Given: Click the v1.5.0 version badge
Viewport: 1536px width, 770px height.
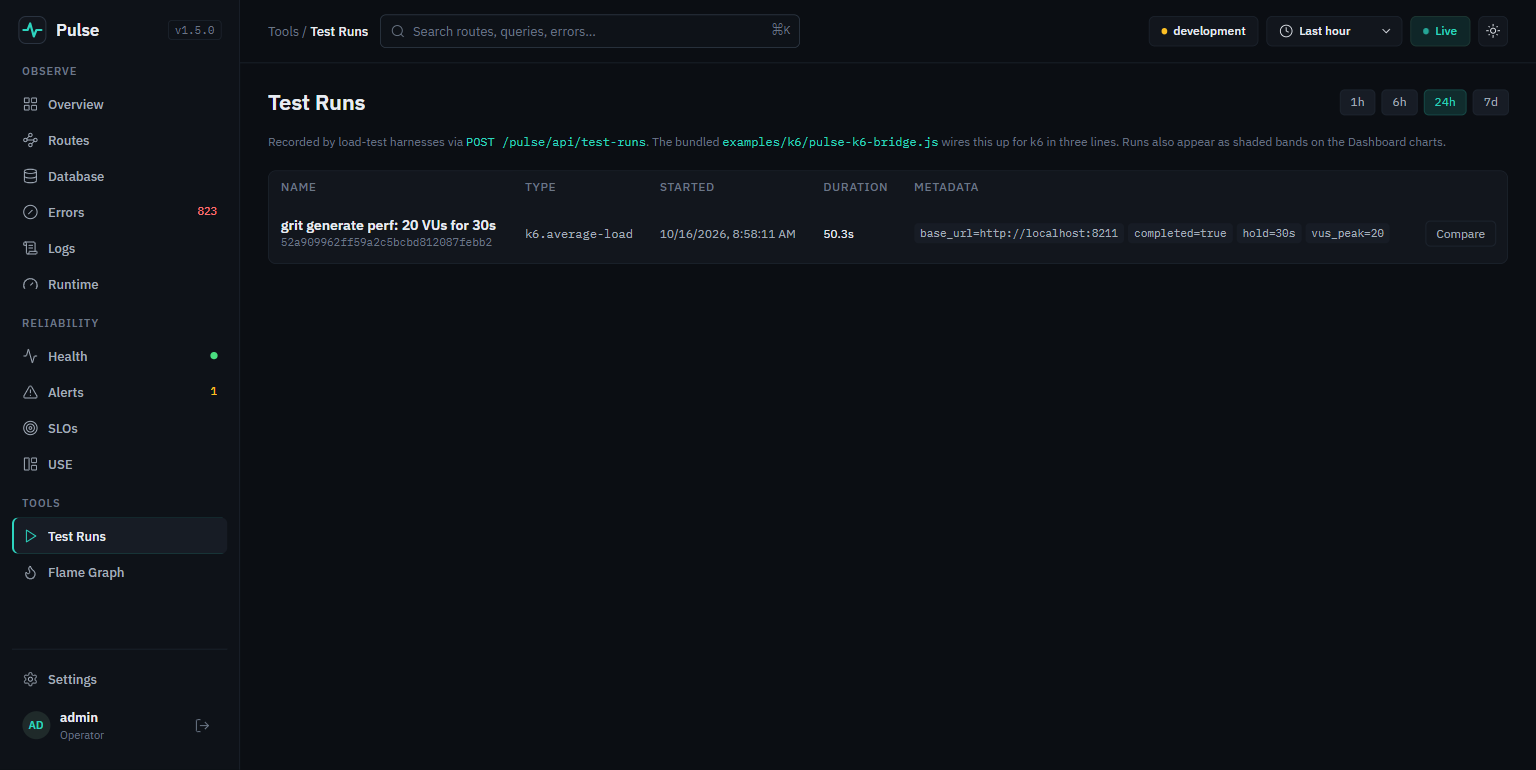Looking at the screenshot, I should tap(195, 30).
